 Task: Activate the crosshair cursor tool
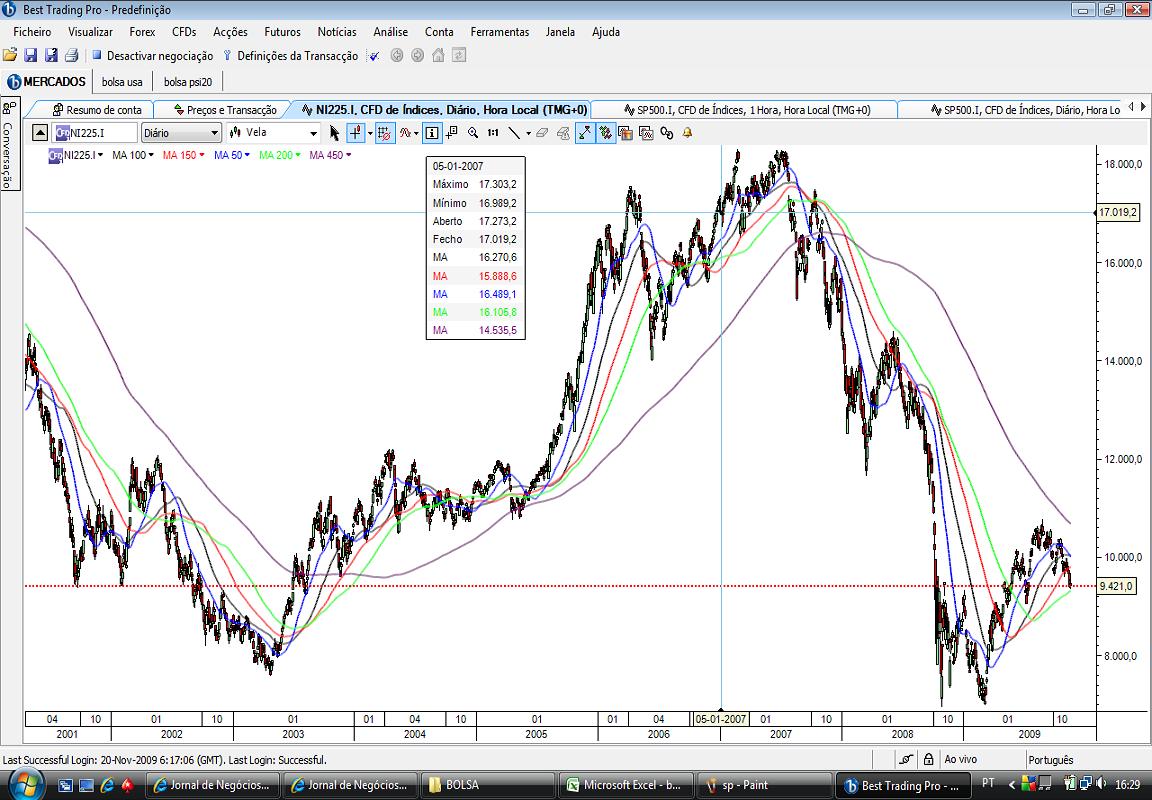click(x=356, y=133)
